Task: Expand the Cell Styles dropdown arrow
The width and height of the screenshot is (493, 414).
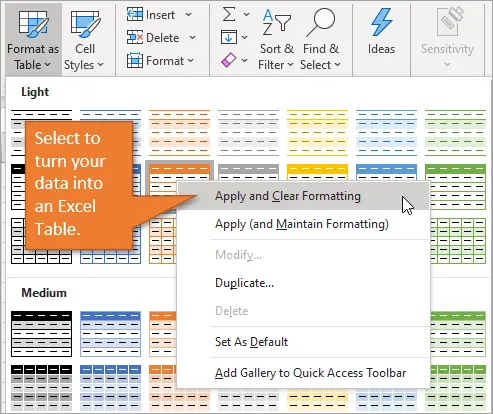Action: 101,65
